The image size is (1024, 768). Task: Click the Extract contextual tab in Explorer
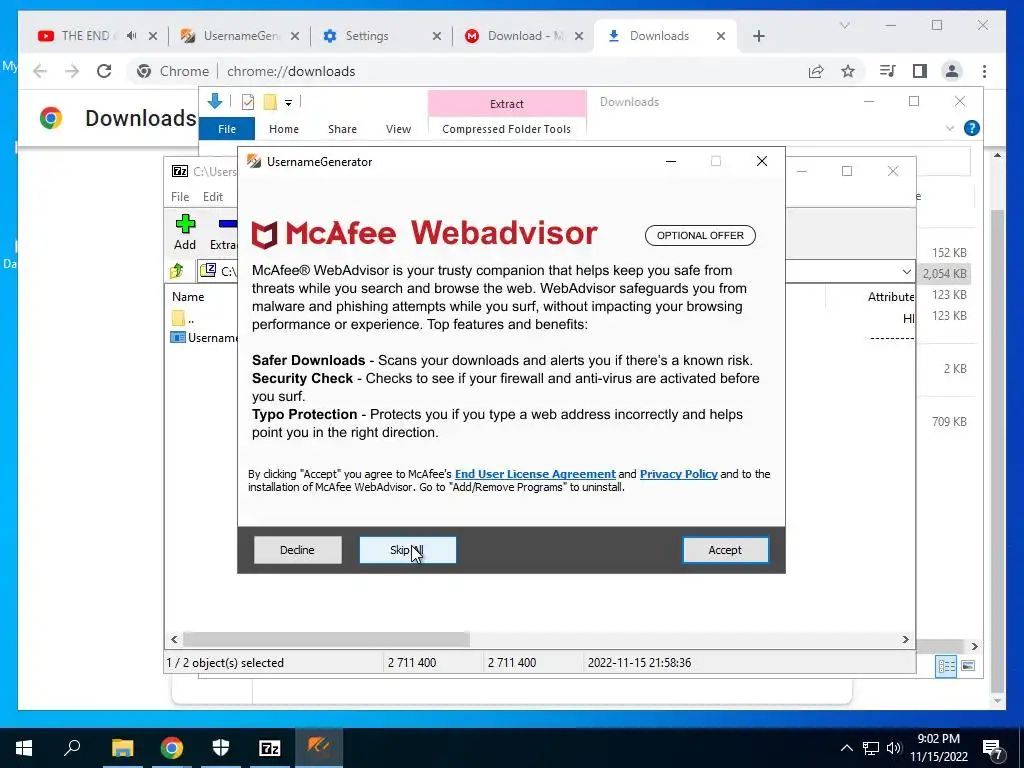click(507, 104)
